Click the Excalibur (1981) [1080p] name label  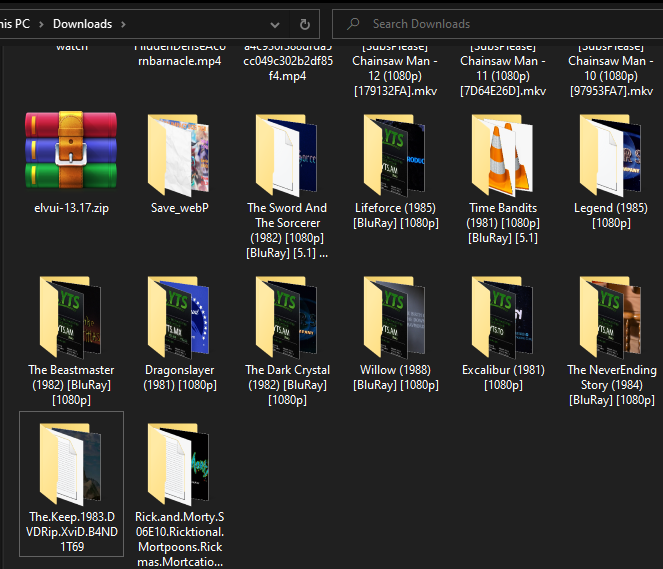pyautogui.click(x=503, y=378)
